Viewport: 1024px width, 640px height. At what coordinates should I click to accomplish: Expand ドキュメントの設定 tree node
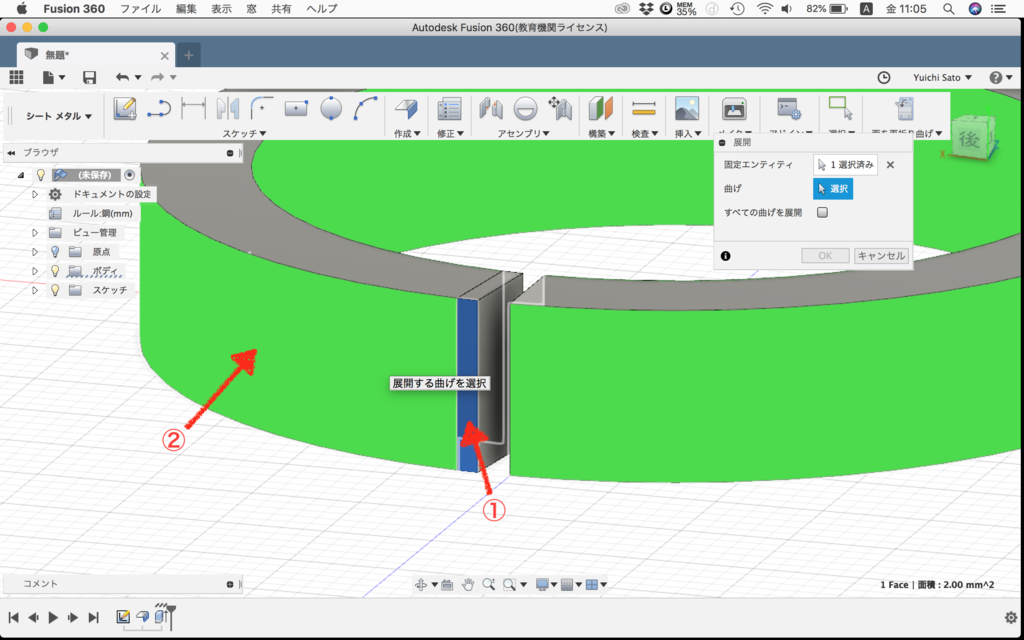click(x=35, y=195)
